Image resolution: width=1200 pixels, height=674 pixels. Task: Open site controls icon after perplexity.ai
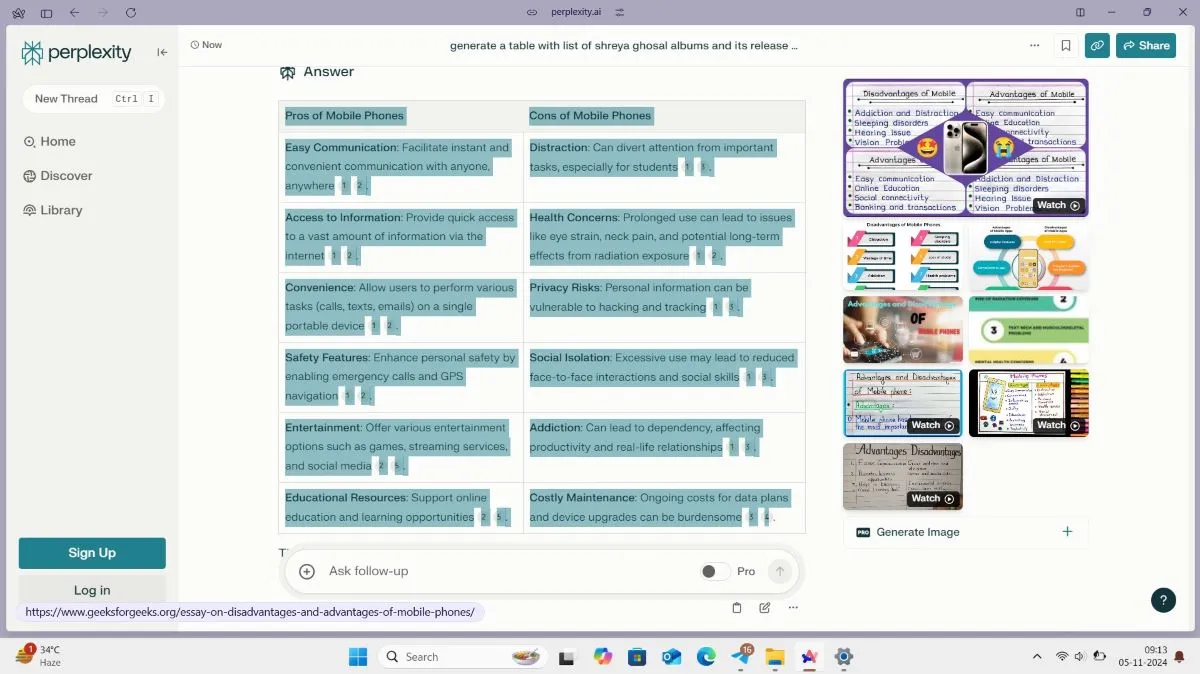pos(620,12)
